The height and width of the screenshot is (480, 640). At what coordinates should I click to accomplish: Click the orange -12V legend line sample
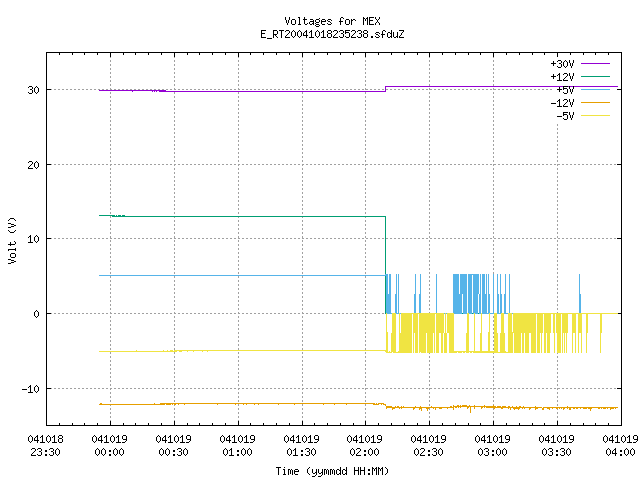595,102
